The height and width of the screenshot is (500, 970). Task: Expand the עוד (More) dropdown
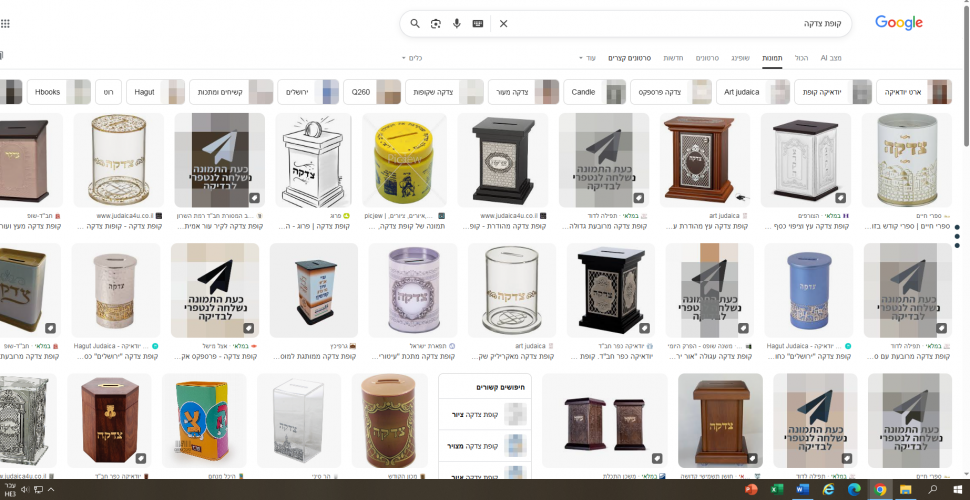[x=588, y=58]
